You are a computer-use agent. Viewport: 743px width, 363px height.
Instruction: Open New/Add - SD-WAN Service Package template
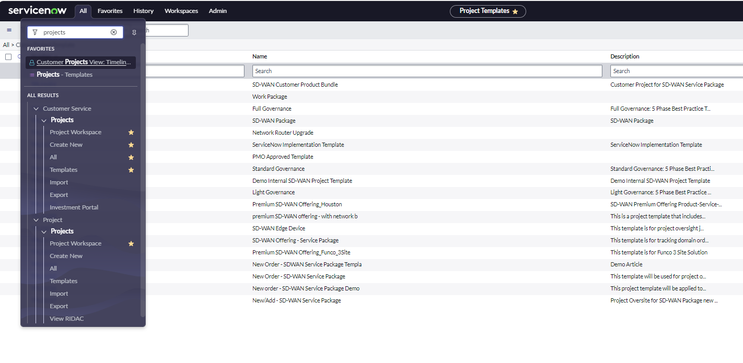point(296,300)
